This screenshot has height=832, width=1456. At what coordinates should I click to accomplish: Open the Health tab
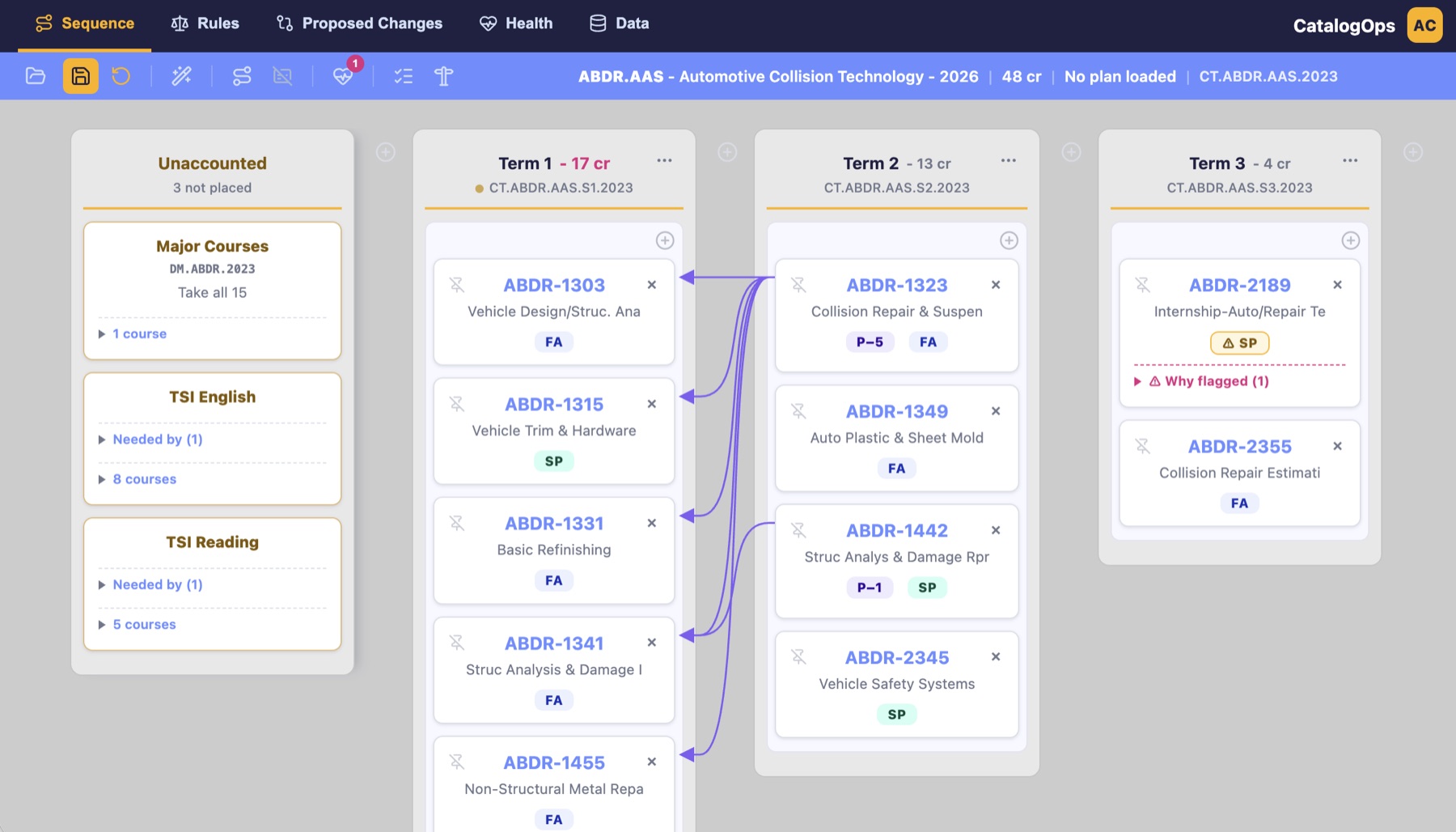tap(516, 23)
